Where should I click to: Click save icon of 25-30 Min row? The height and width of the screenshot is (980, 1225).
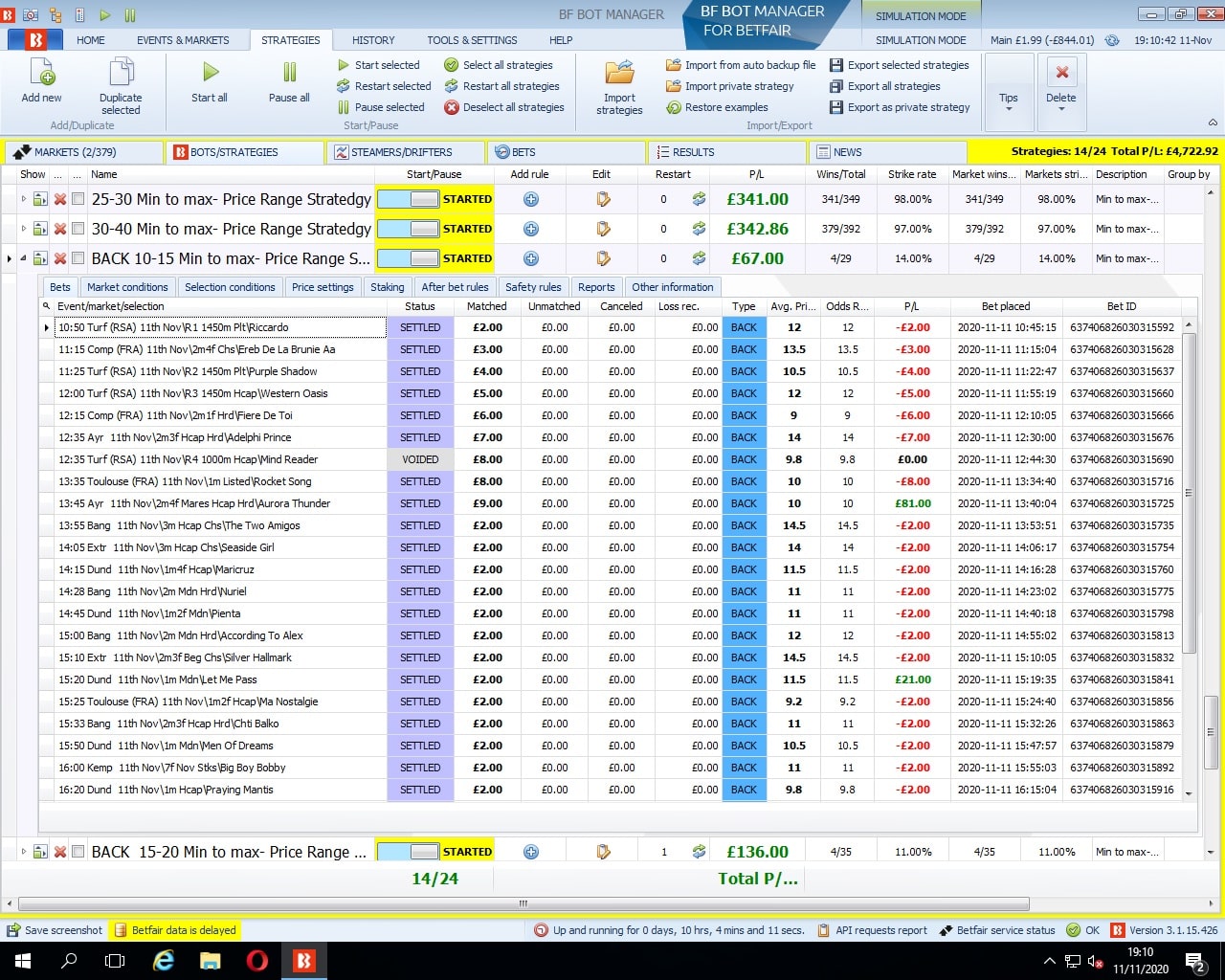[x=40, y=199]
